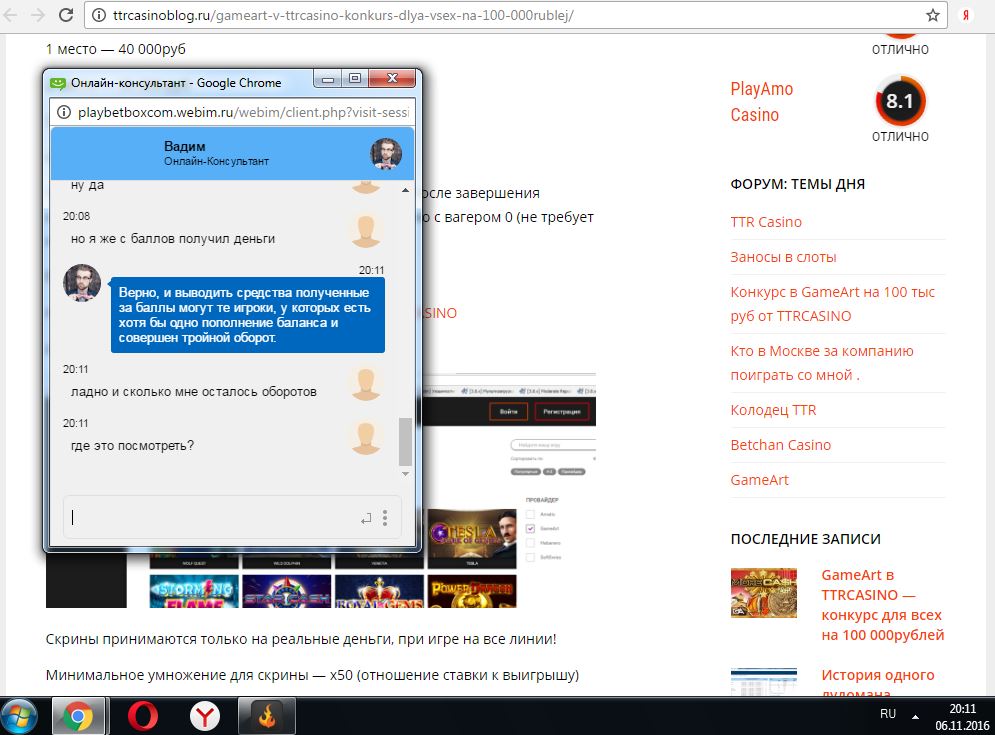The height and width of the screenshot is (735, 995).
Task: Click the Power Dragon slot thumbnail
Action: [472, 592]
